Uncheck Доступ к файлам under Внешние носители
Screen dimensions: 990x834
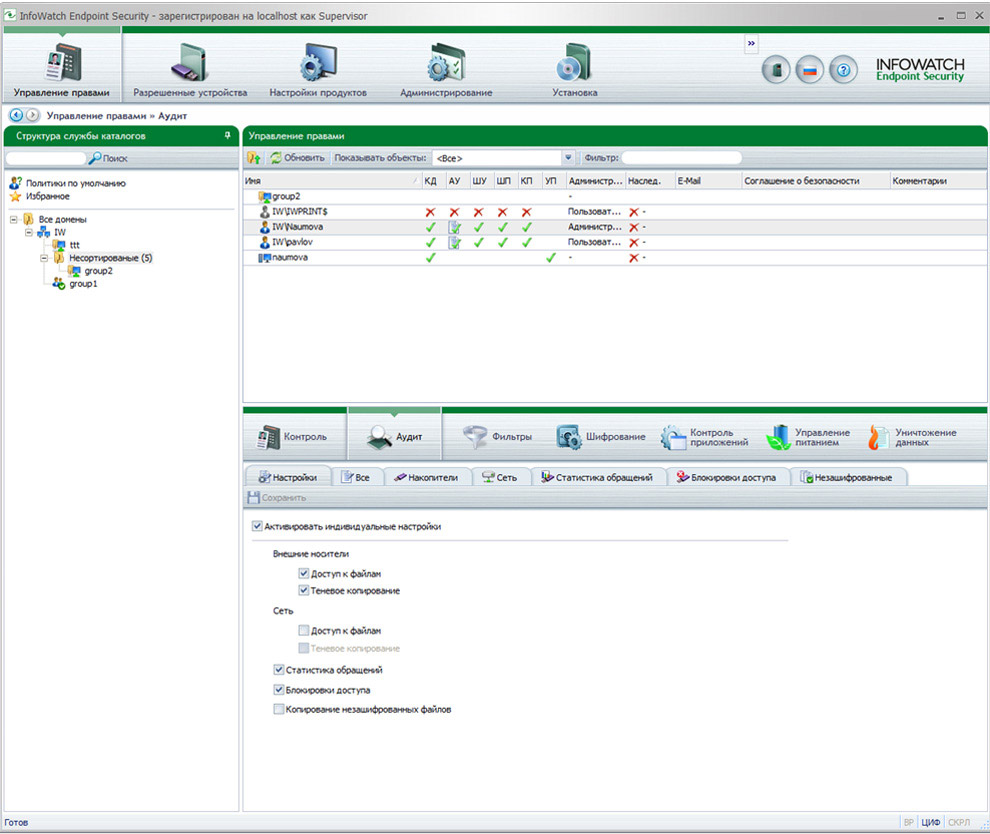tap(304, 573)
